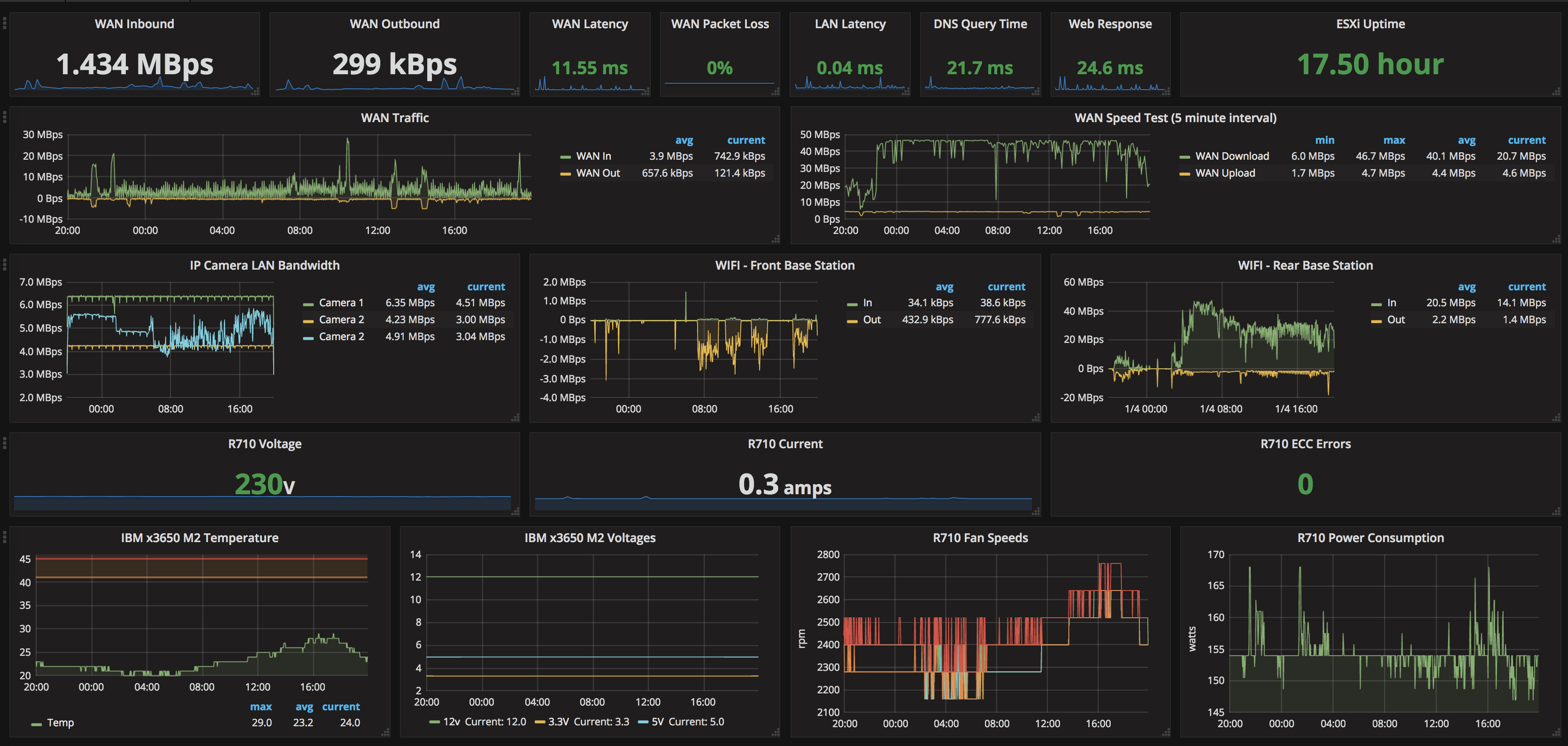The image size is (1568, 746).
Task: Open WIFI - Rear Base Station title menu
Action: [1305, 265]
